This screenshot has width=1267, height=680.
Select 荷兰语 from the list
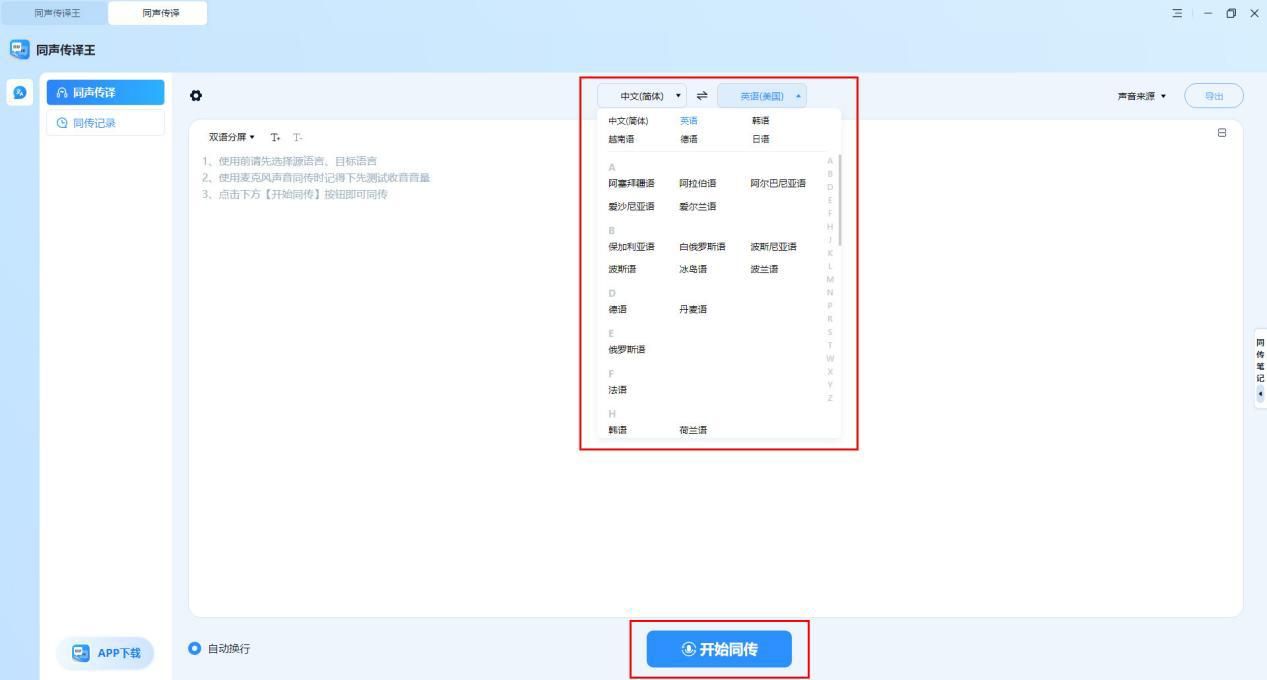[693, 430]
